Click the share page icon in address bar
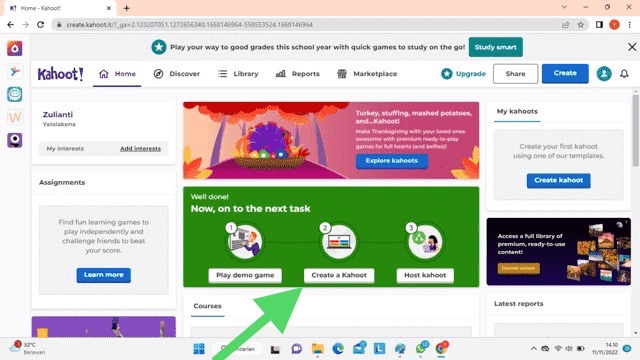Screen dimensions: 640x360 (566, 25)
